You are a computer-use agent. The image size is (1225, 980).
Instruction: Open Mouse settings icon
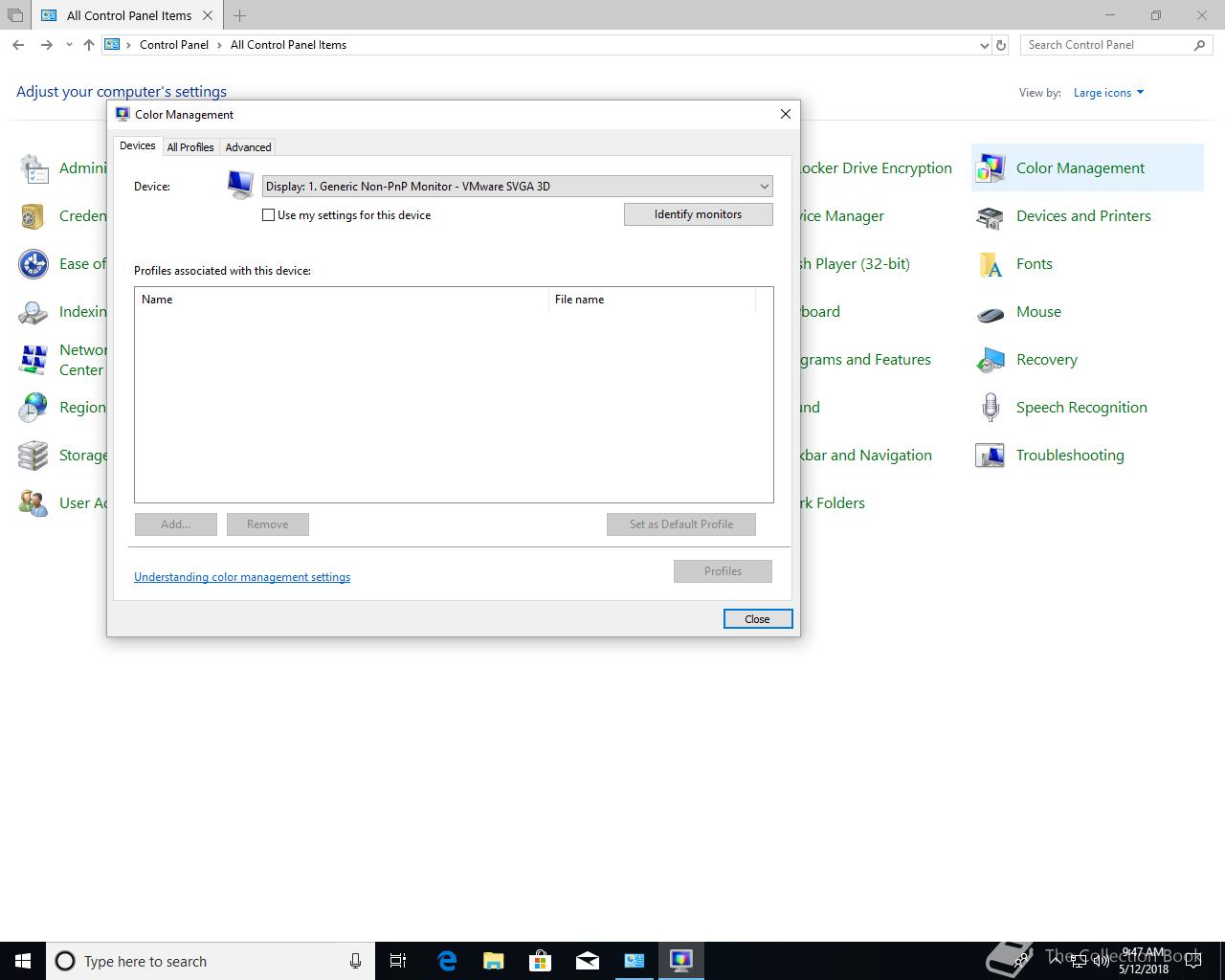pos(990,312)
